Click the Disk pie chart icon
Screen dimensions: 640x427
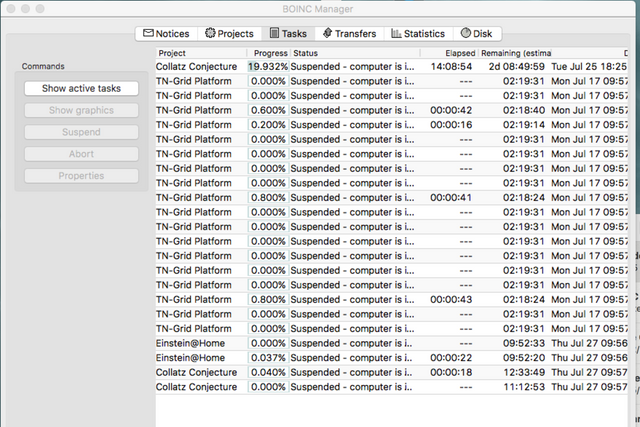(x=466, y=33)
